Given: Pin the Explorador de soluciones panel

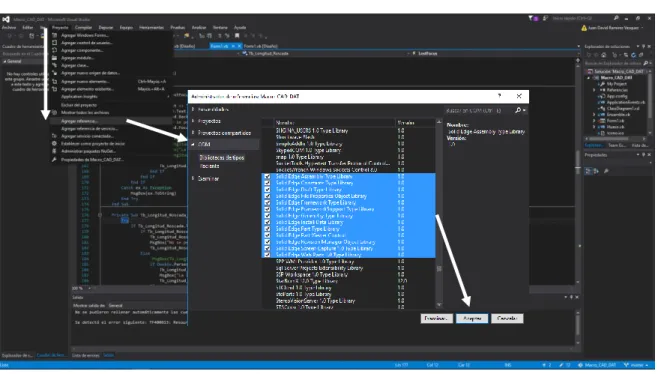Looking at the screenshot, I should [x=644, y=46].
